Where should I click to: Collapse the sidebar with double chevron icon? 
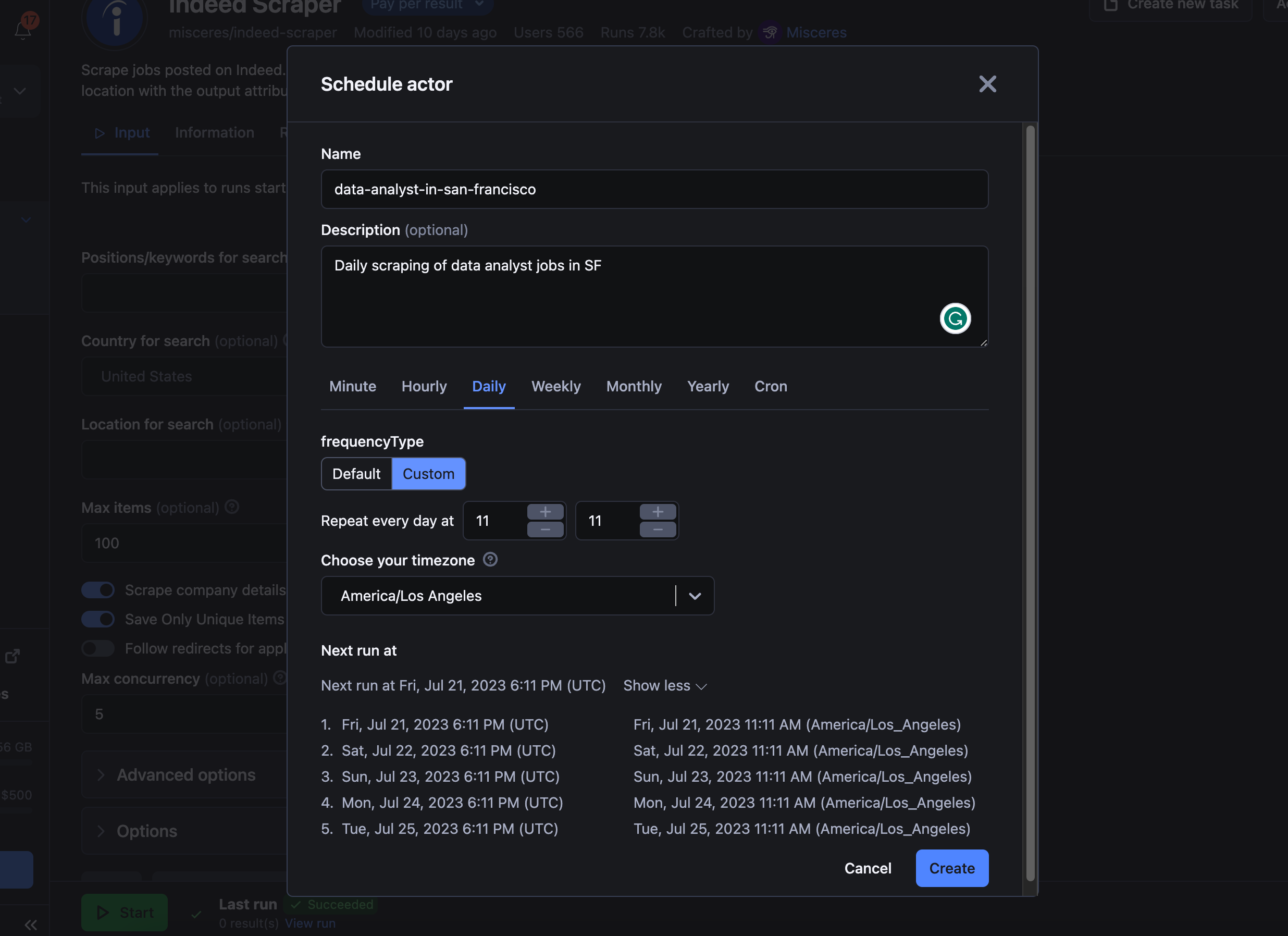(x=31, y=925)
